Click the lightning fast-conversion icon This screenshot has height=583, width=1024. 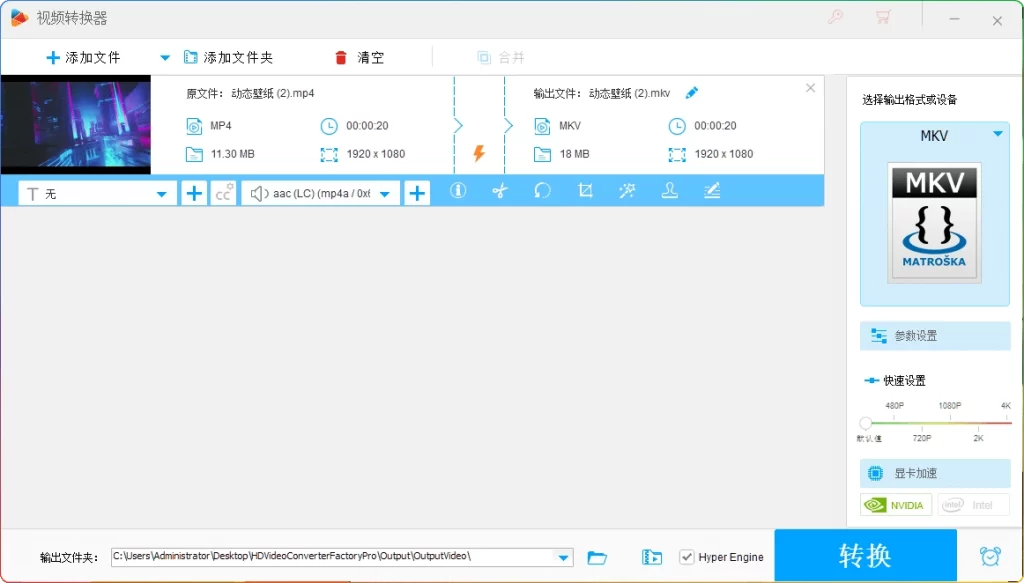pos(479,153)
